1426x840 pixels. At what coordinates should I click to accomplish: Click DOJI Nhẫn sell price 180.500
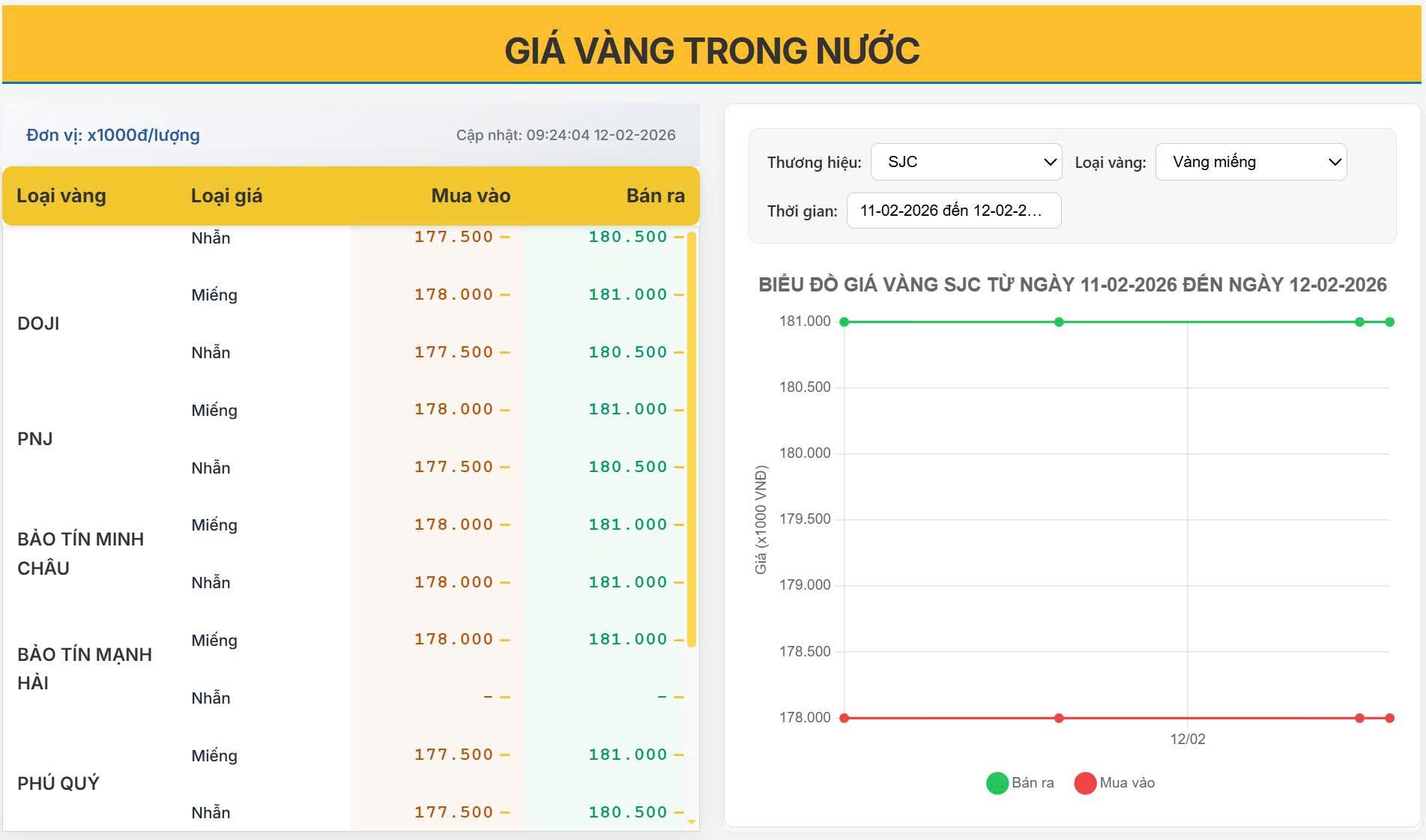coord(627,352)
